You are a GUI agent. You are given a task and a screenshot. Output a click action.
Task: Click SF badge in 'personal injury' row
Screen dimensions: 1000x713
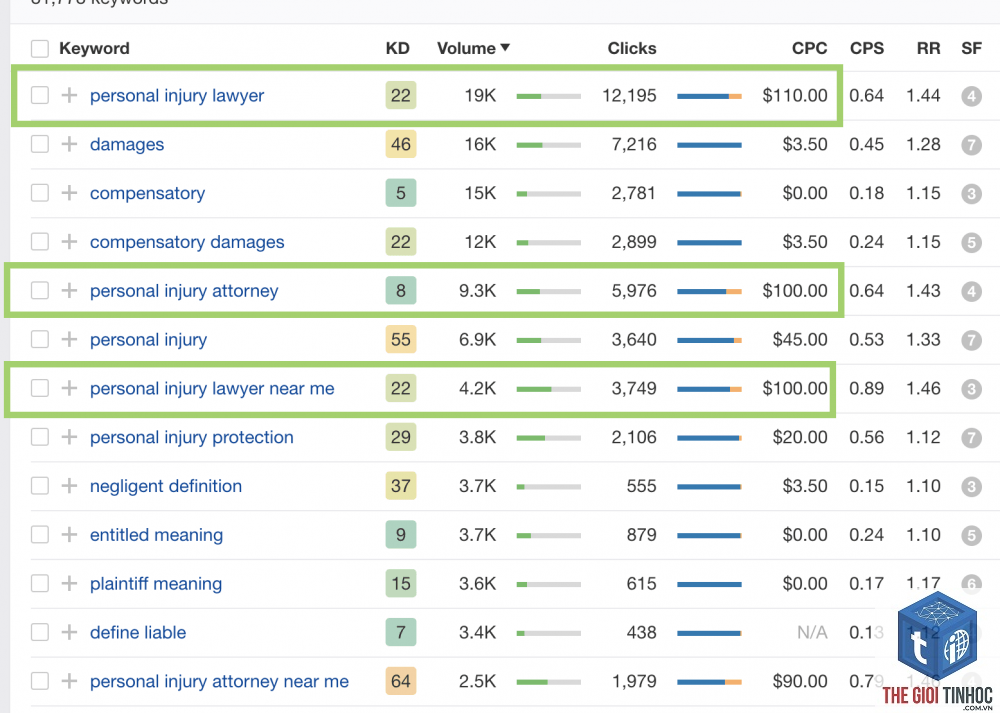point(971,340)
